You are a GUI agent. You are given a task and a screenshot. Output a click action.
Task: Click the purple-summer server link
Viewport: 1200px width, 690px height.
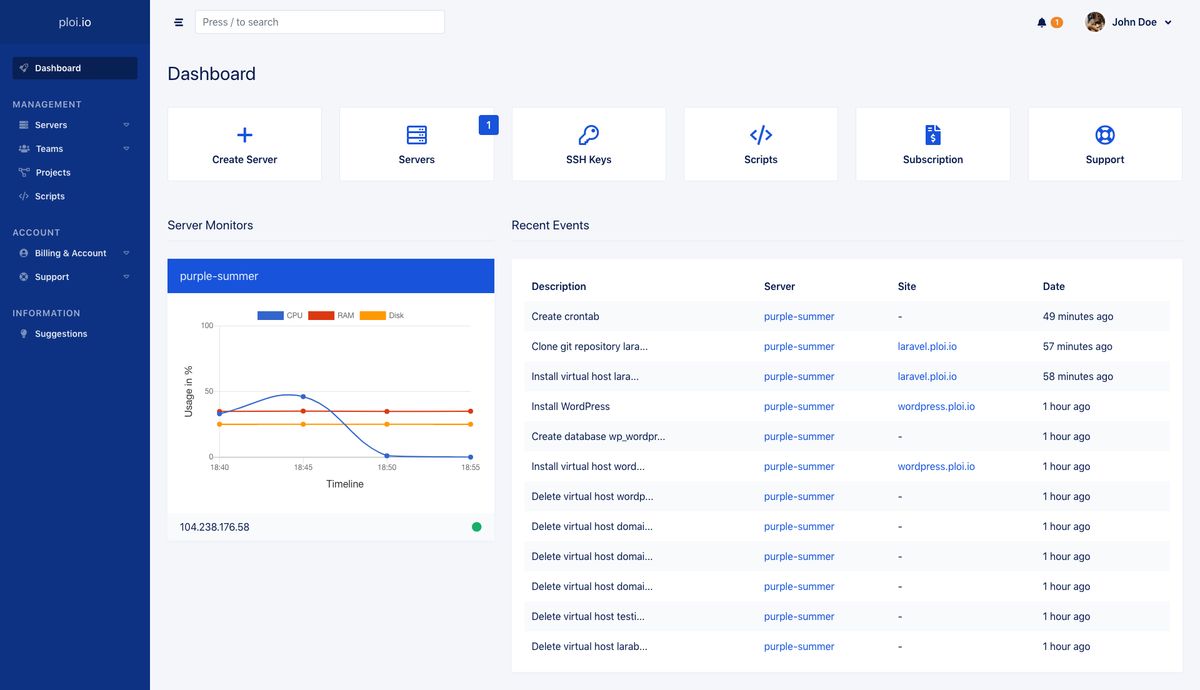point(798,316)
